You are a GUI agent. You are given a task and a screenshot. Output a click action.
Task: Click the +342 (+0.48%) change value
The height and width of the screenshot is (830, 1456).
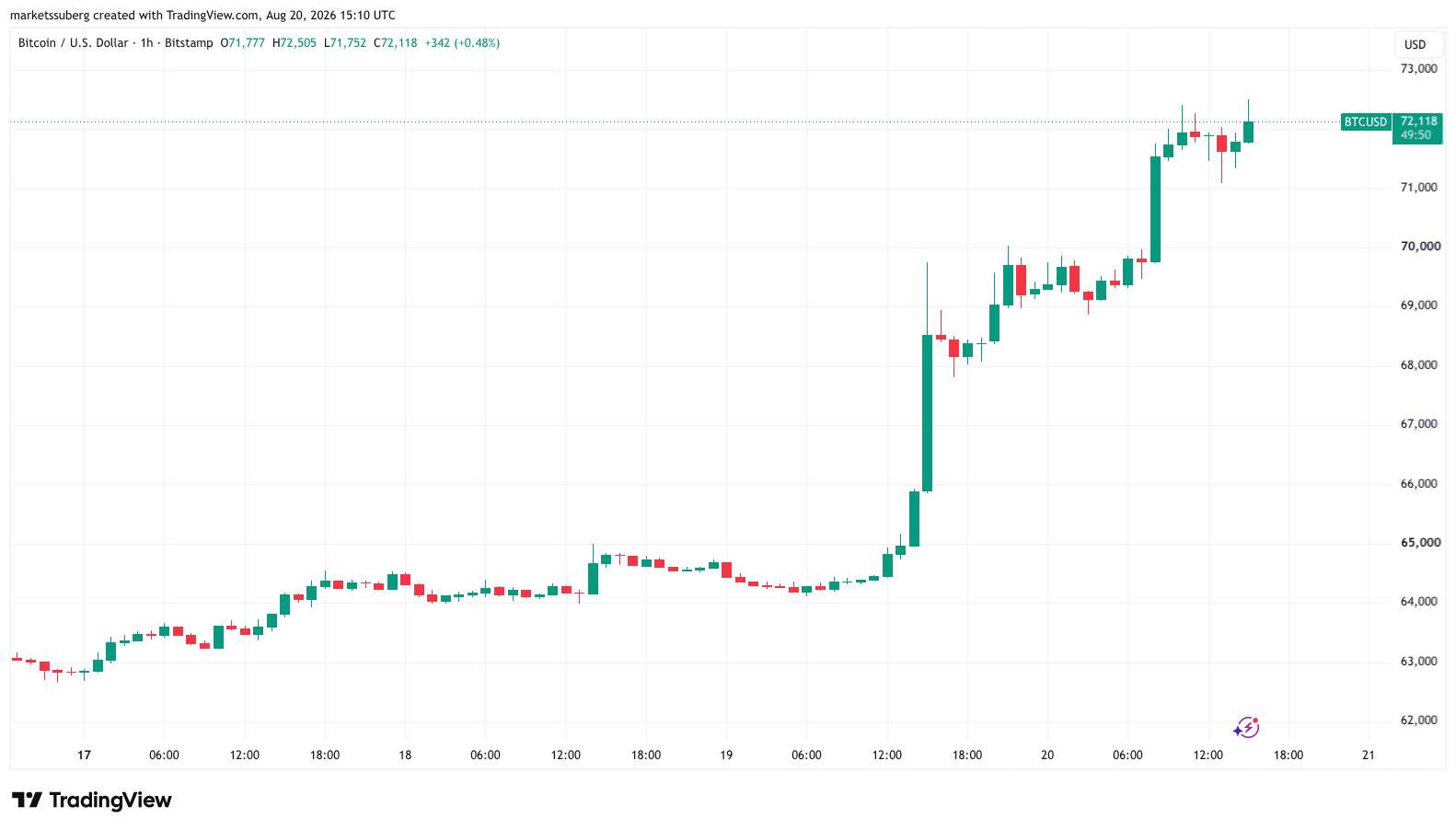pyautogui.click(x=462, y=43)
